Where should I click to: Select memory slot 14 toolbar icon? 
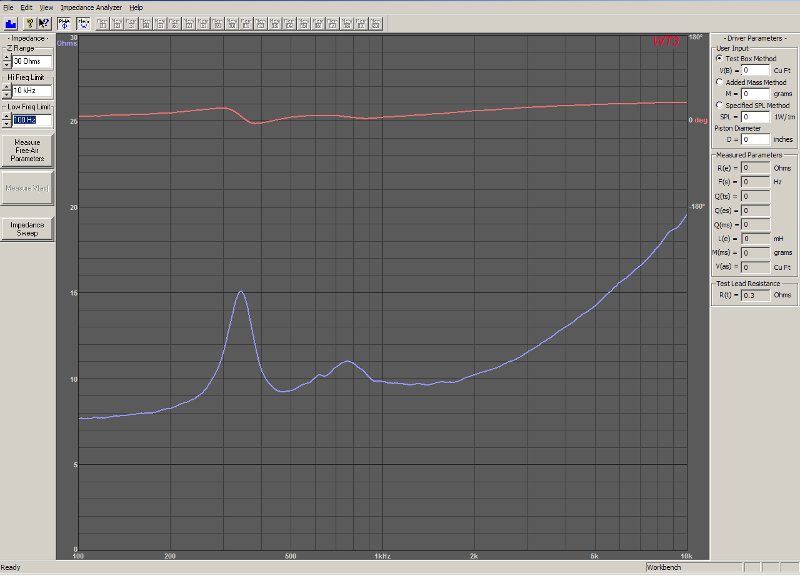[289, 23]
